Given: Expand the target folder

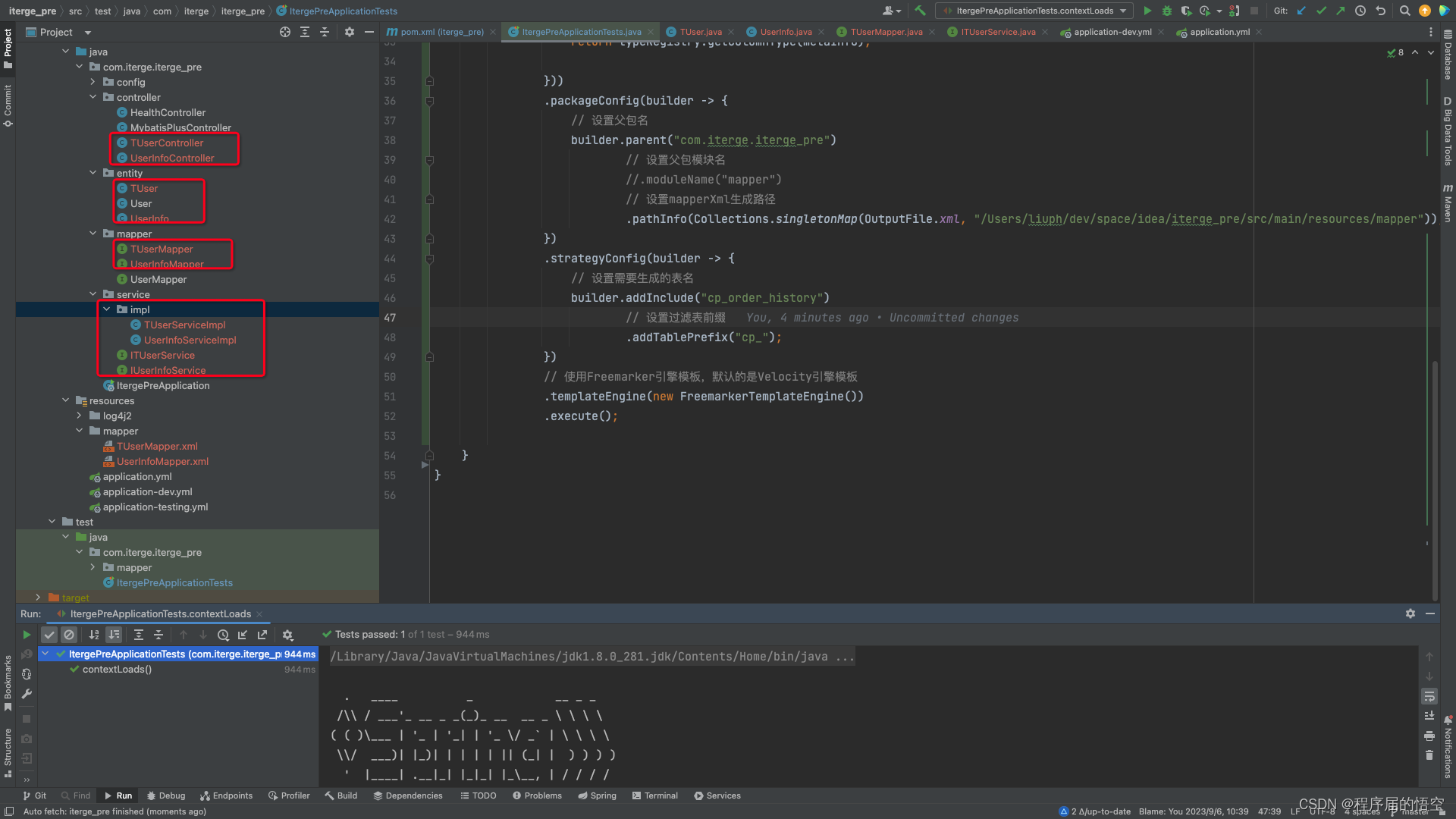Looking at the screenshot, I should point(38,598).
